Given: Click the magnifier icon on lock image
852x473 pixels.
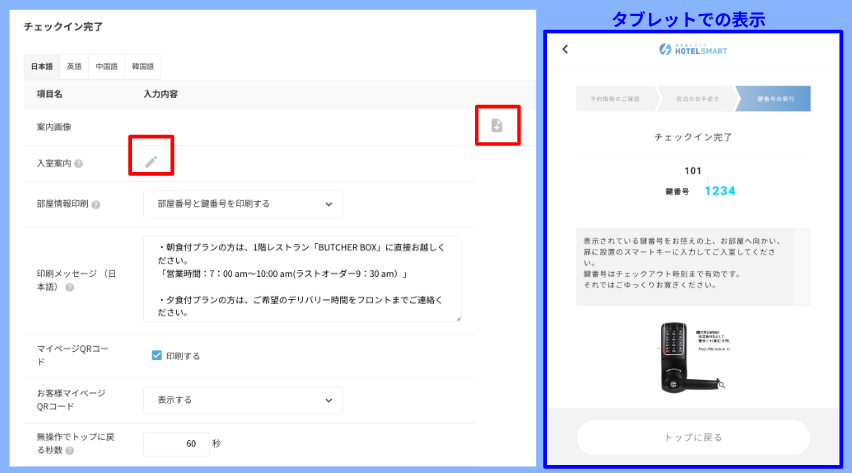Looking at the screenshot, I should 721,383.
